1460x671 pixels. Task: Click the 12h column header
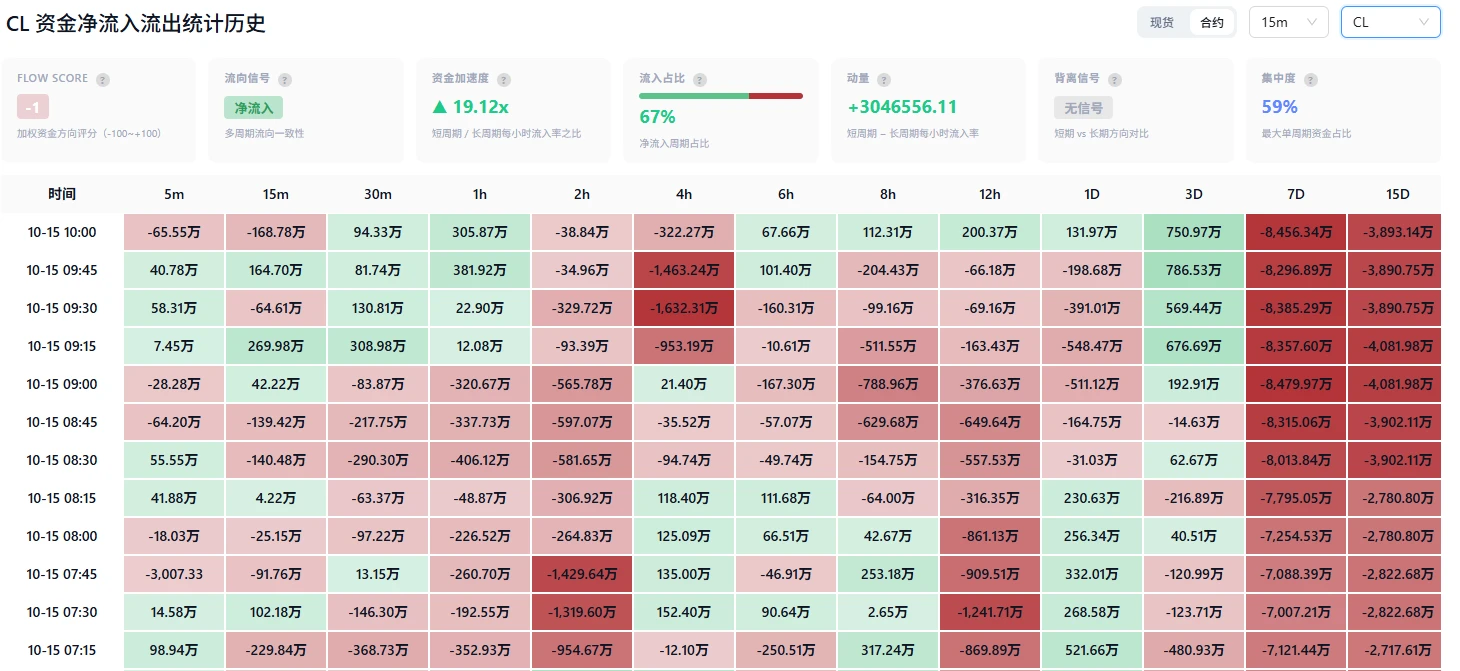pyautogui.click(x=990, y=194)
